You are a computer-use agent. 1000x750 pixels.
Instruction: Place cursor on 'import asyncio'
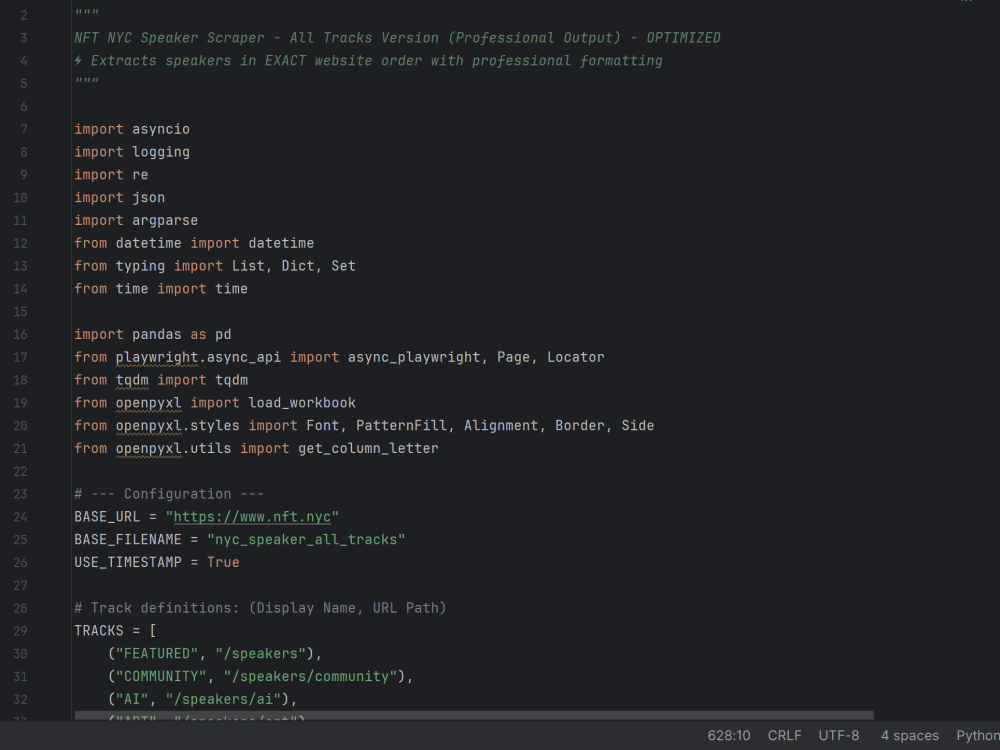[132, 129]
